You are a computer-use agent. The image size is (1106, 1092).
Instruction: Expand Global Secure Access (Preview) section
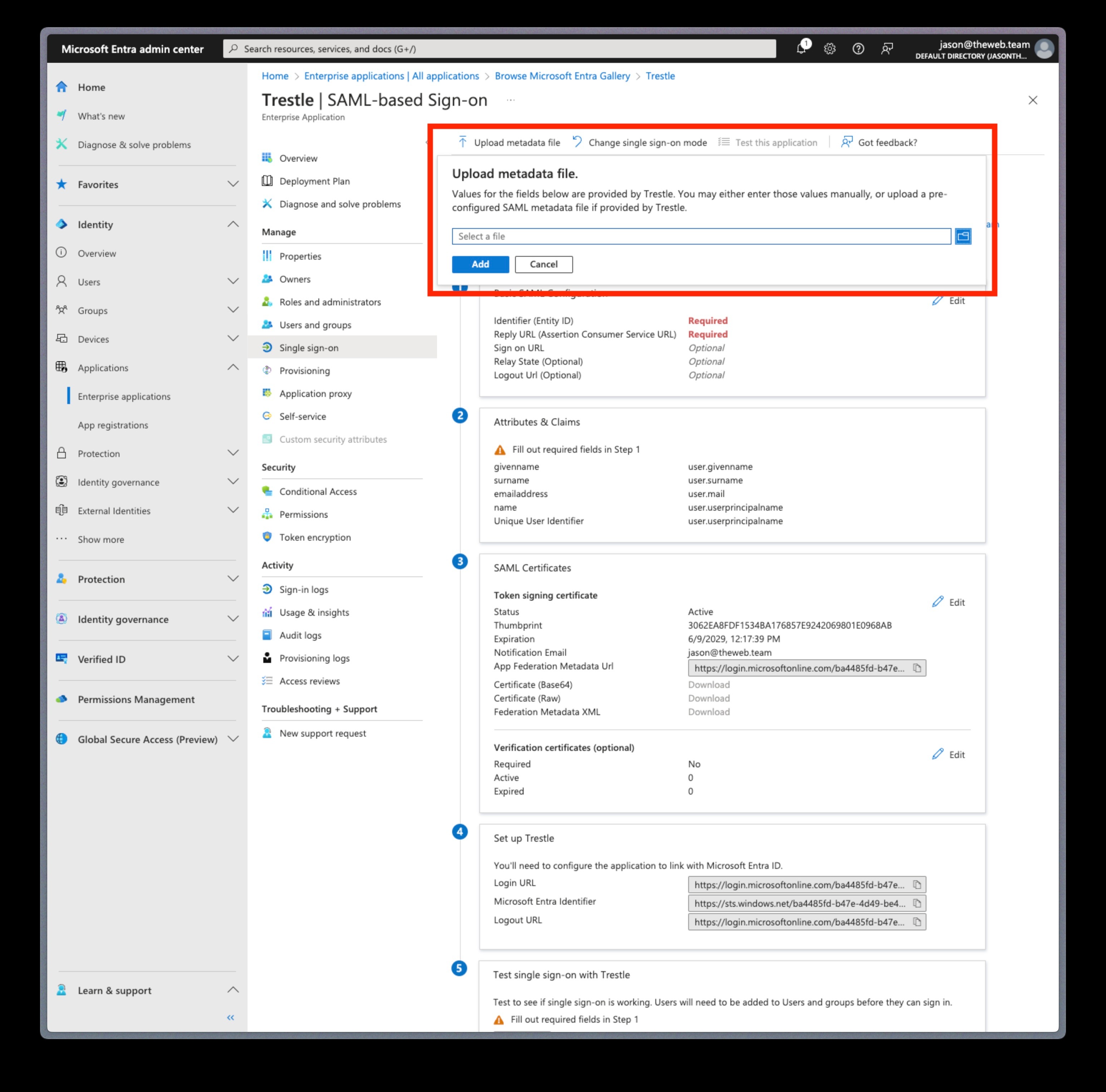point(233,739)
